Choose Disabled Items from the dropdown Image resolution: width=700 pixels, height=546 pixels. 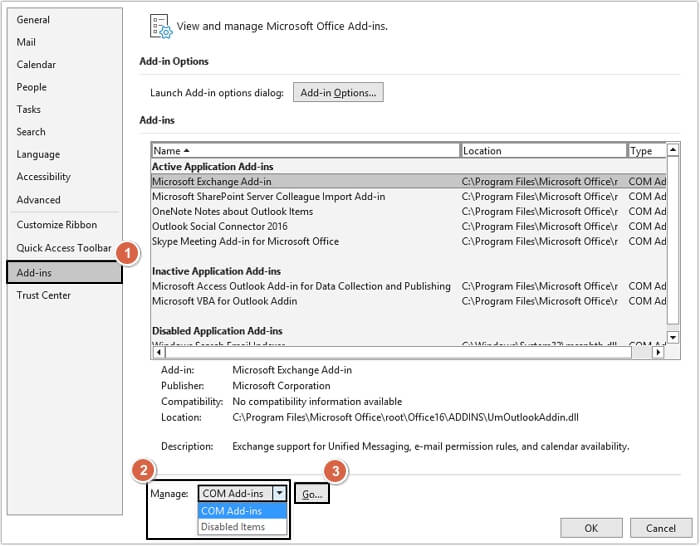242,527
